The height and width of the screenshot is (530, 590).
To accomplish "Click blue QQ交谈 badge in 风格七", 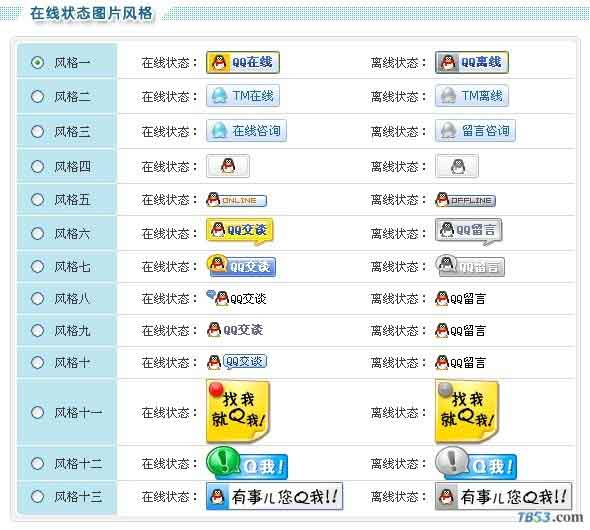I will point(241,266).
